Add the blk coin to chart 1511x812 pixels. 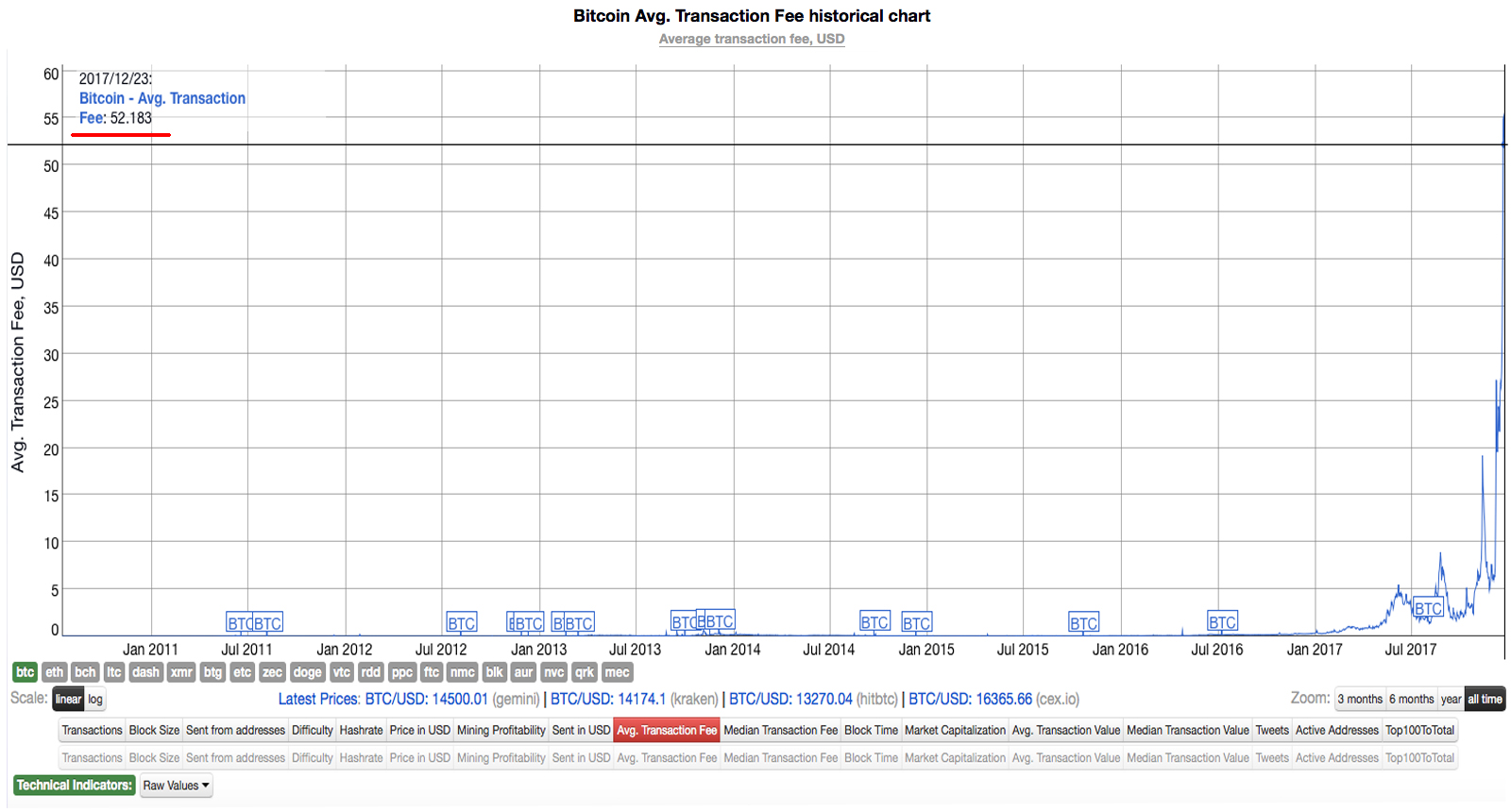coord(495,672)
